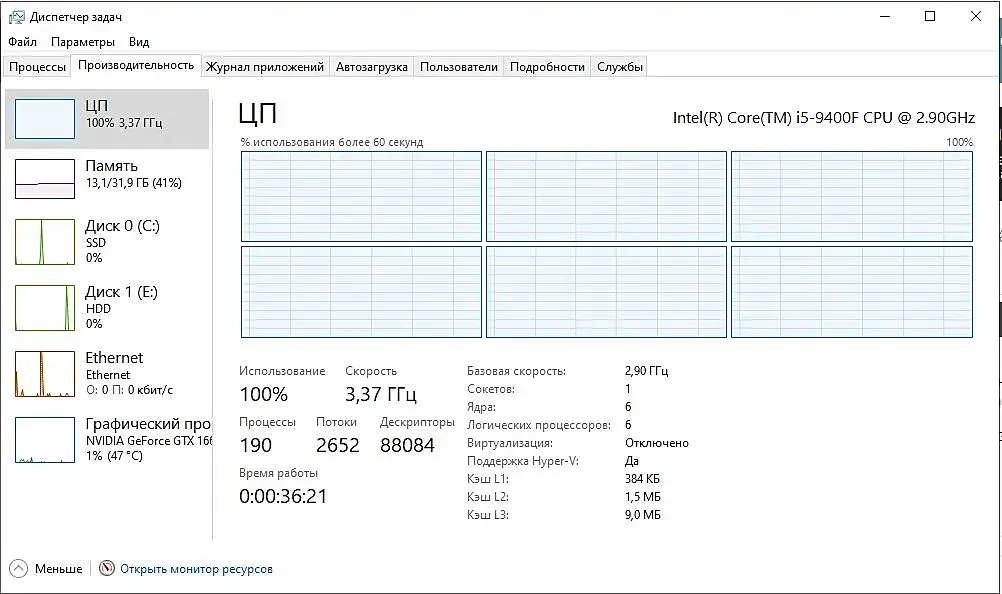Click the Ethernet mini graph thumbnail
The width and height of the screenshot is (1002, 594).
pyautogui.click(x=45, y=374)
